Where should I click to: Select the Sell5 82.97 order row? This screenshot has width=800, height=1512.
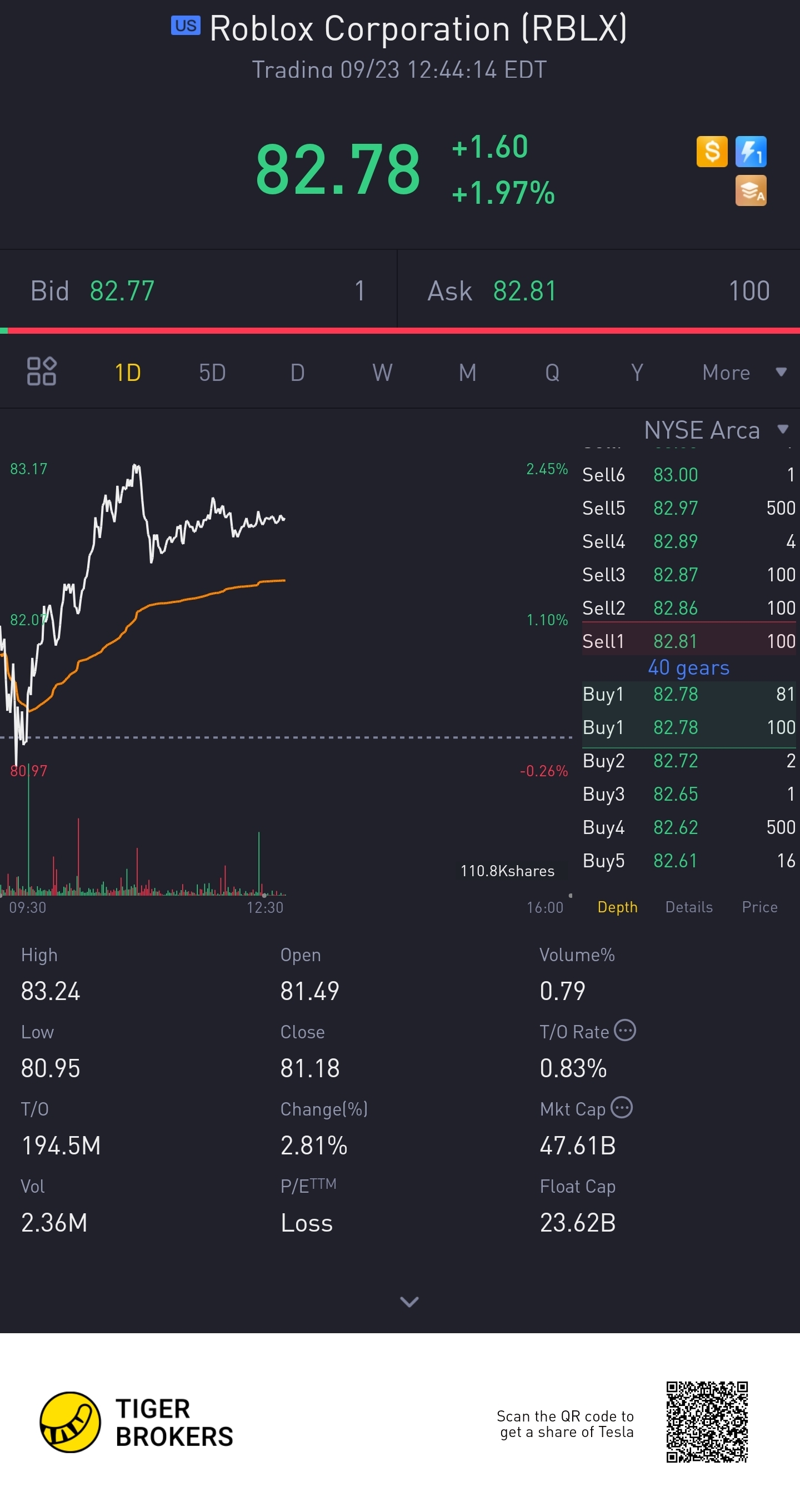click(x=689, y=508)
